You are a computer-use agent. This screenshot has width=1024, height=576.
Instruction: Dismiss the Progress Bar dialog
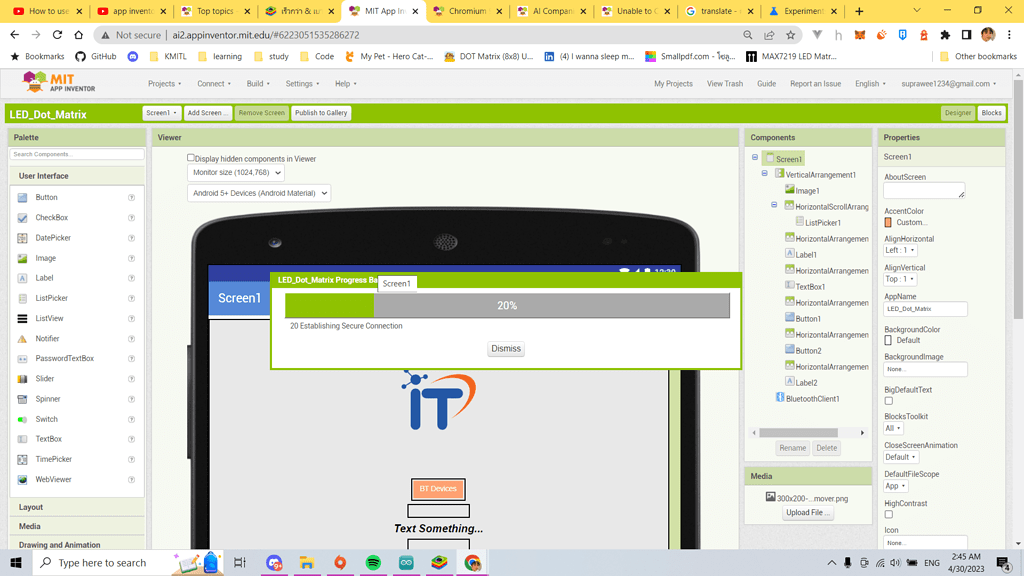tap(505, 348)
